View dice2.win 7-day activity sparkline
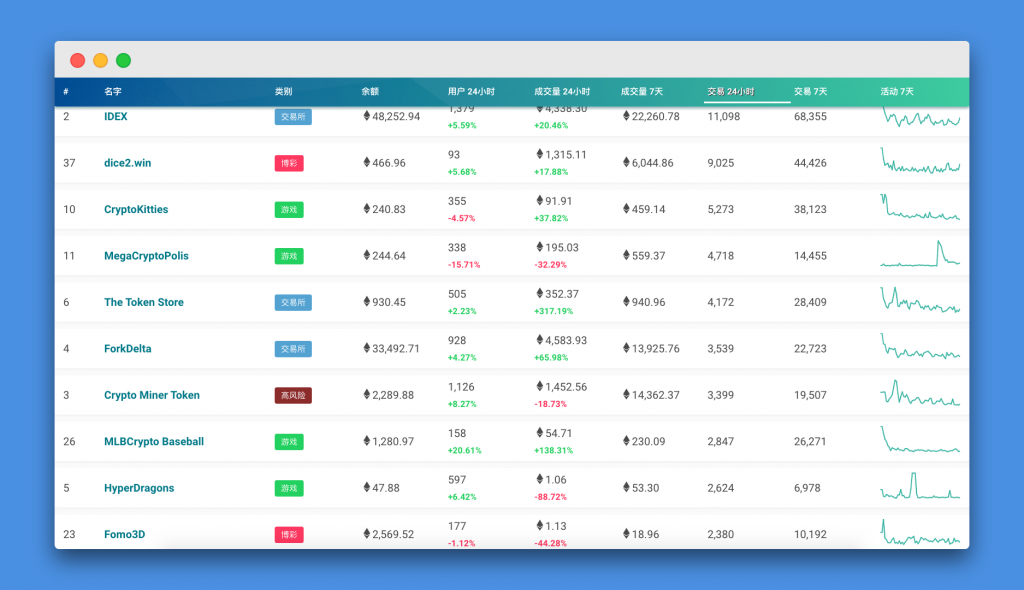Screen dimensions: 1024x590 pos(920,161)
